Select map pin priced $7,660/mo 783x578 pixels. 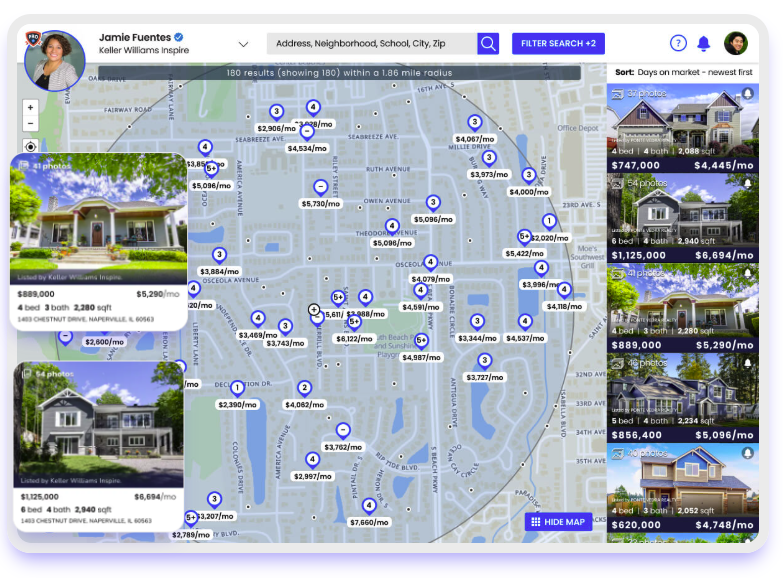point(369,506)
